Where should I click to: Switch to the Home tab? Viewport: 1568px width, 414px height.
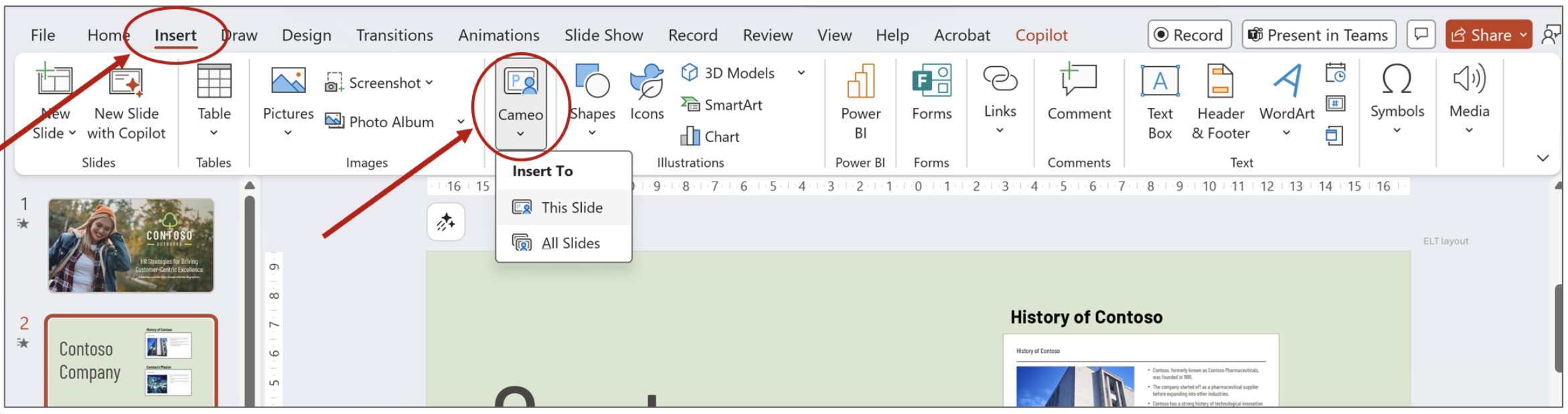point(108,36)
